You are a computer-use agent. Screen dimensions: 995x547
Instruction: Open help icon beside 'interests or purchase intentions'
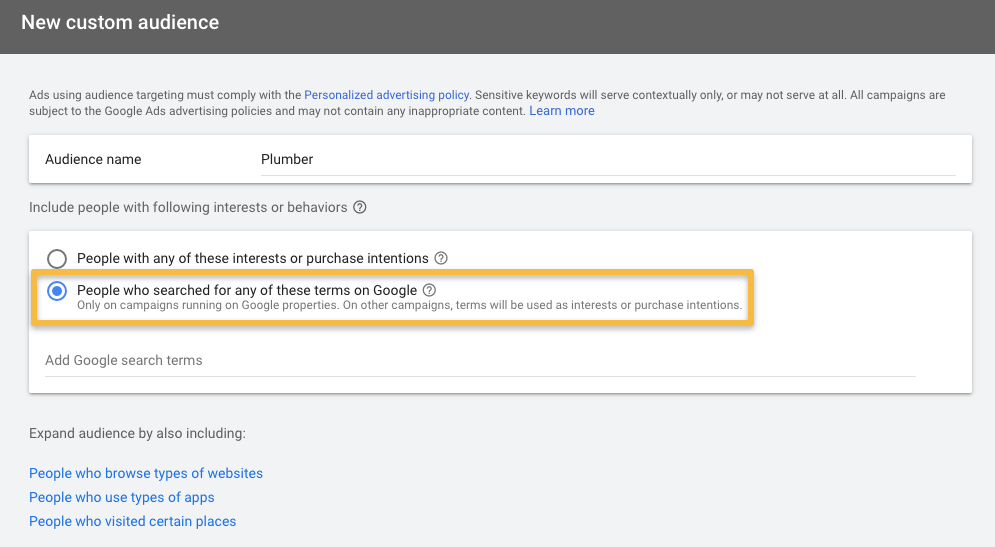(x=441, y=258)
